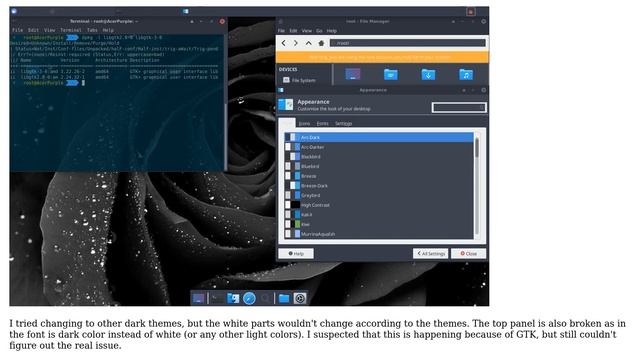The width and height of the screenshot is (640, 360).
Task: Switch to Icons tab in Appearance
Action: (x=304, y=123)
